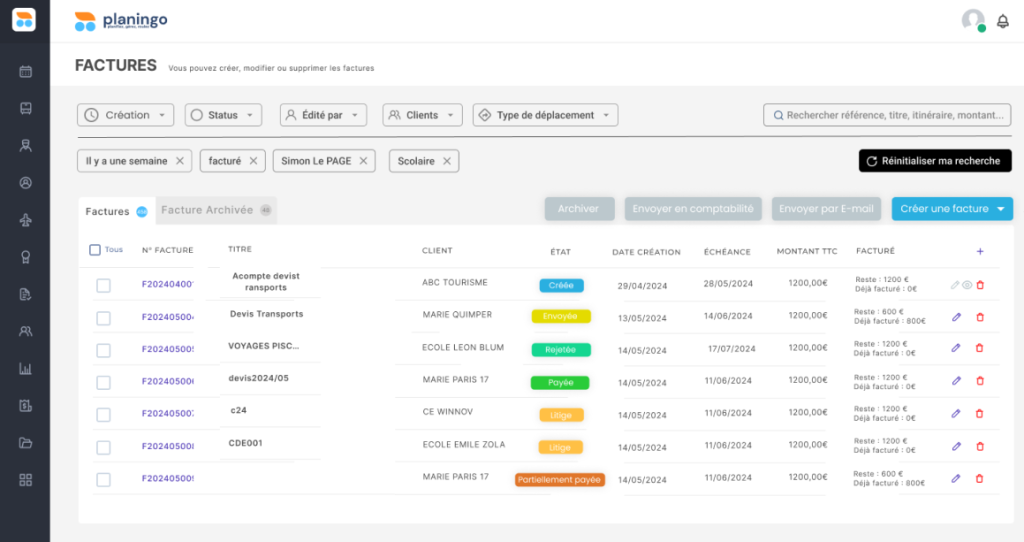Viewport: 1024px width, 542px height.
Task: Click Réinitialiser ma recherche button
Action: [x=935, y=161]
